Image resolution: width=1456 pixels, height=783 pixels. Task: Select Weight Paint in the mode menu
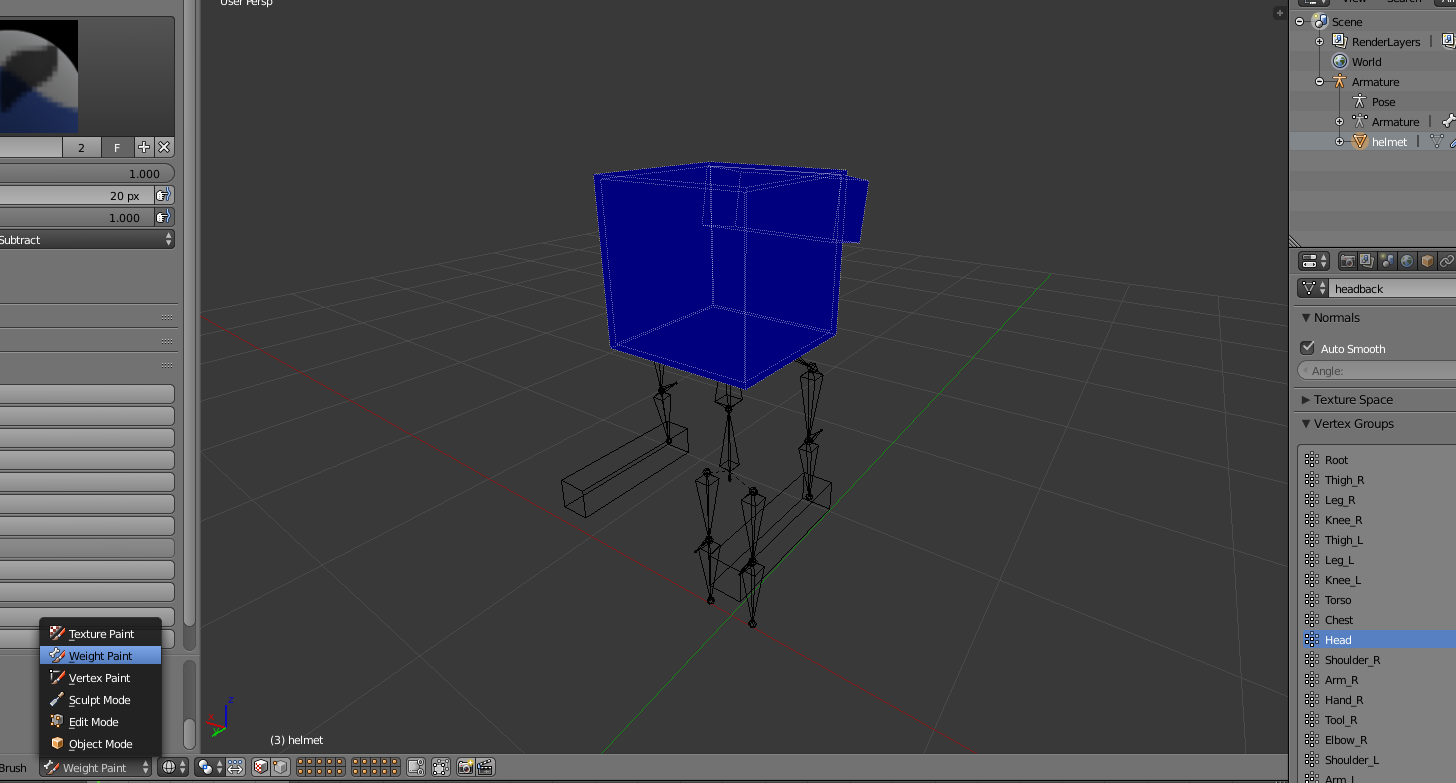[x=100, y=656]
